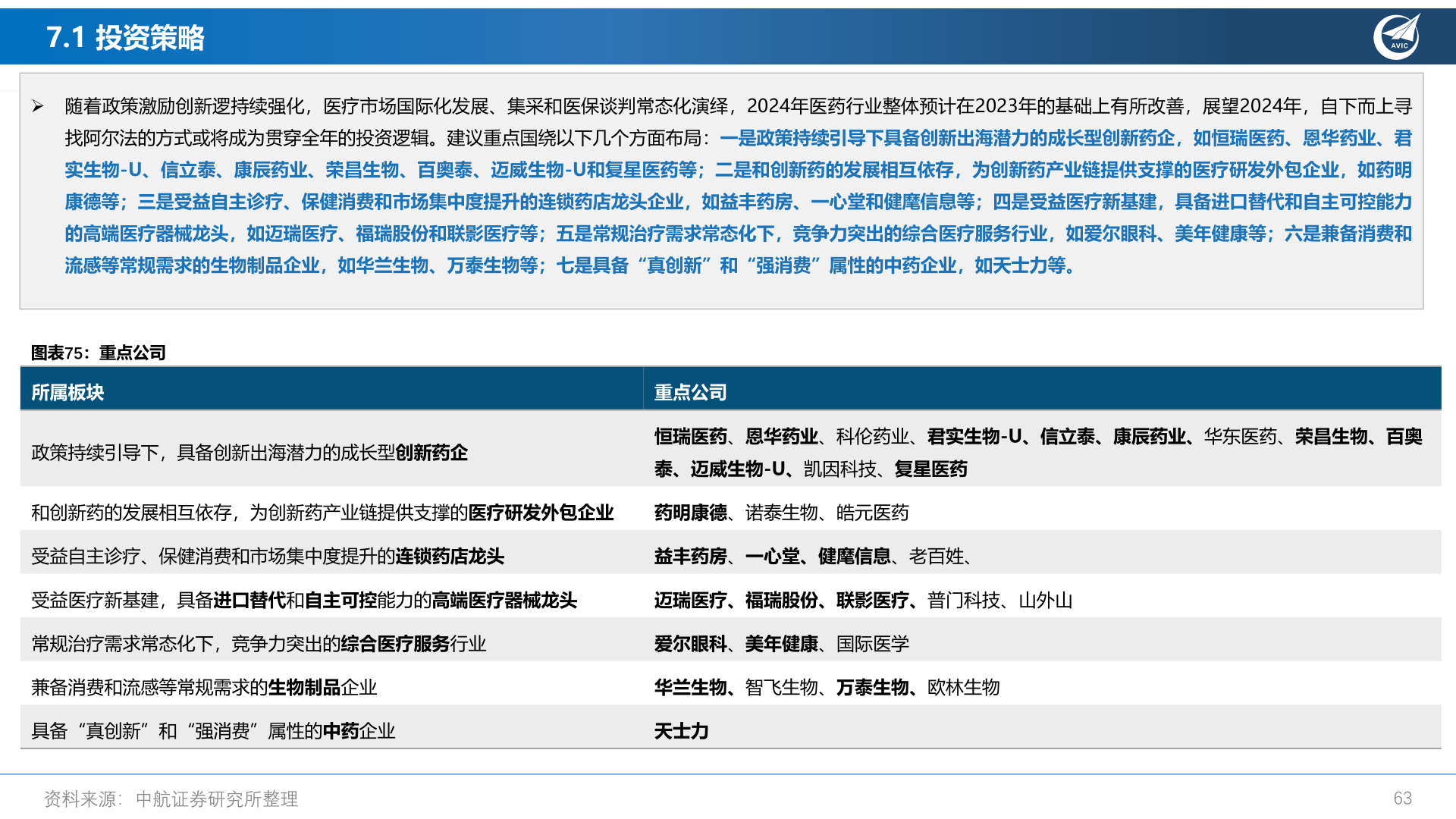Screen dimensions: 1456x819
Task: Click the slide title 7.1 投资策略
Action: [x=125, y=37]
